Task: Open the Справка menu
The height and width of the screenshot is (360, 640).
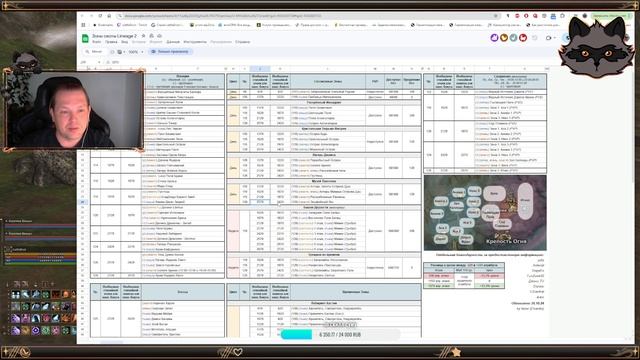Action: (x=242, y=42)
